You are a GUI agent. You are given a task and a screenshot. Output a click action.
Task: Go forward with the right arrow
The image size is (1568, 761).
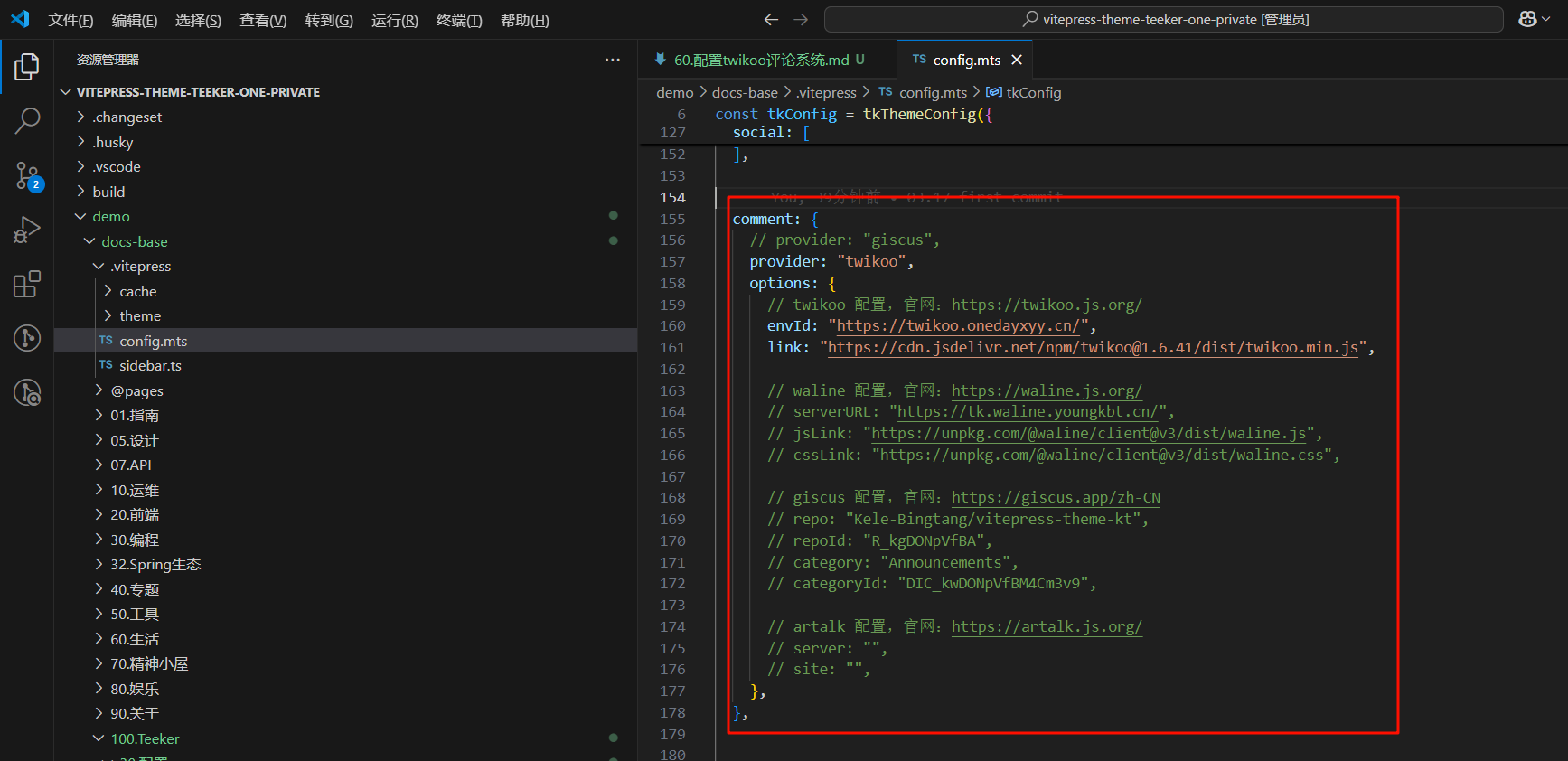click(x=801, y=19)
